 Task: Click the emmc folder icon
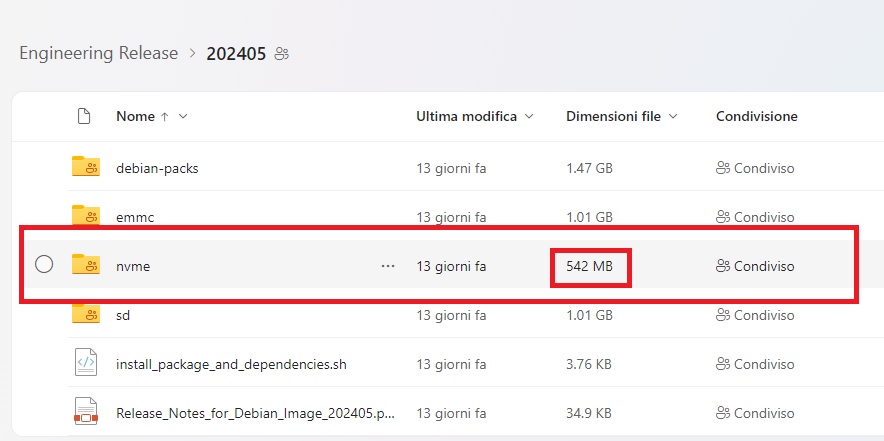(86, 216)
